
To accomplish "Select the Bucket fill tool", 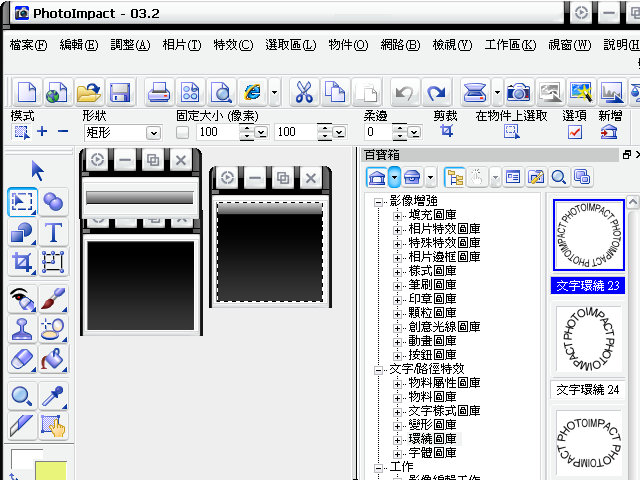I will [x=53, y=359].
